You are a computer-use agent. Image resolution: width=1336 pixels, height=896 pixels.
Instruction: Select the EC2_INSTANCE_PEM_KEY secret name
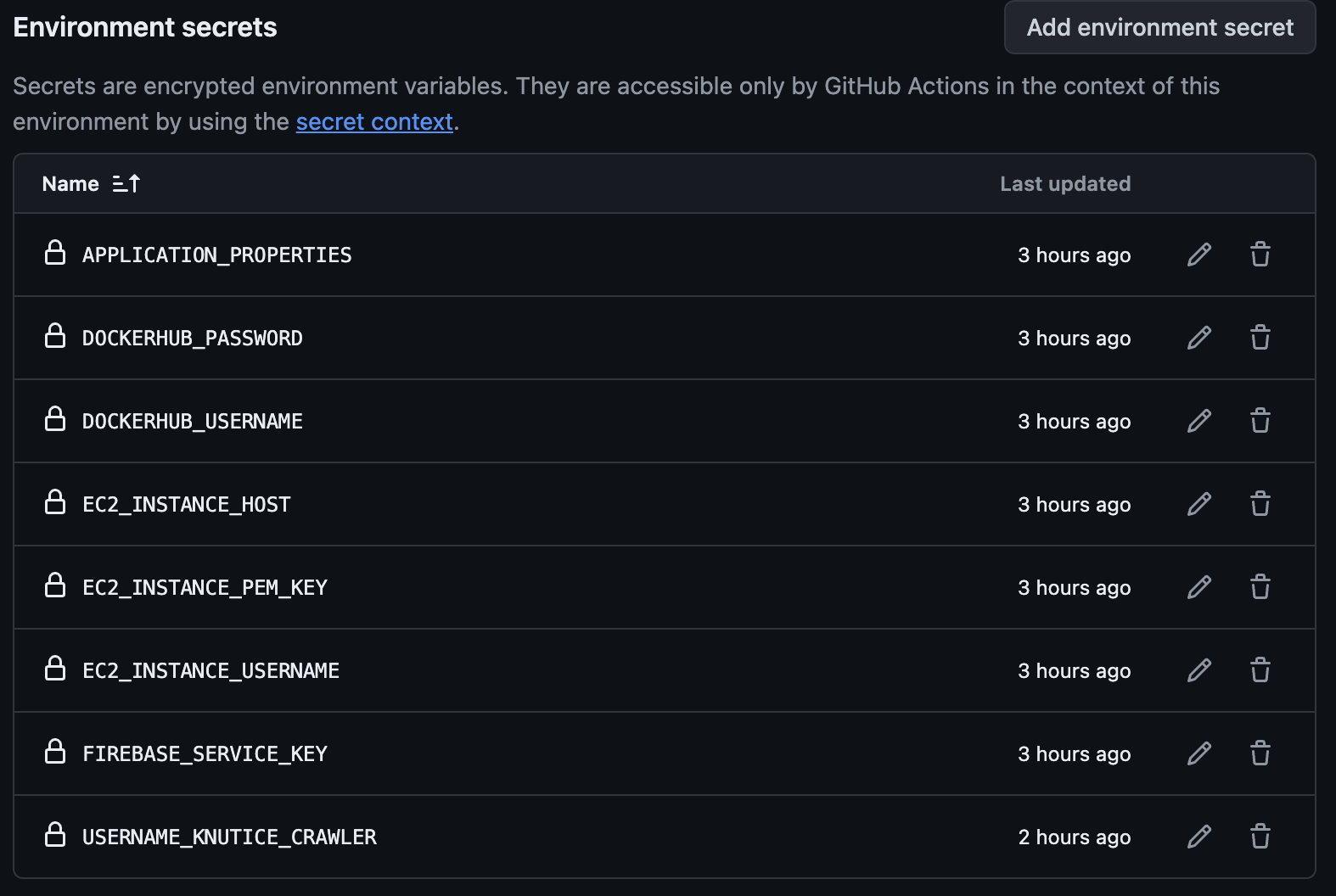pyautogui.click(x=205, y=588)
